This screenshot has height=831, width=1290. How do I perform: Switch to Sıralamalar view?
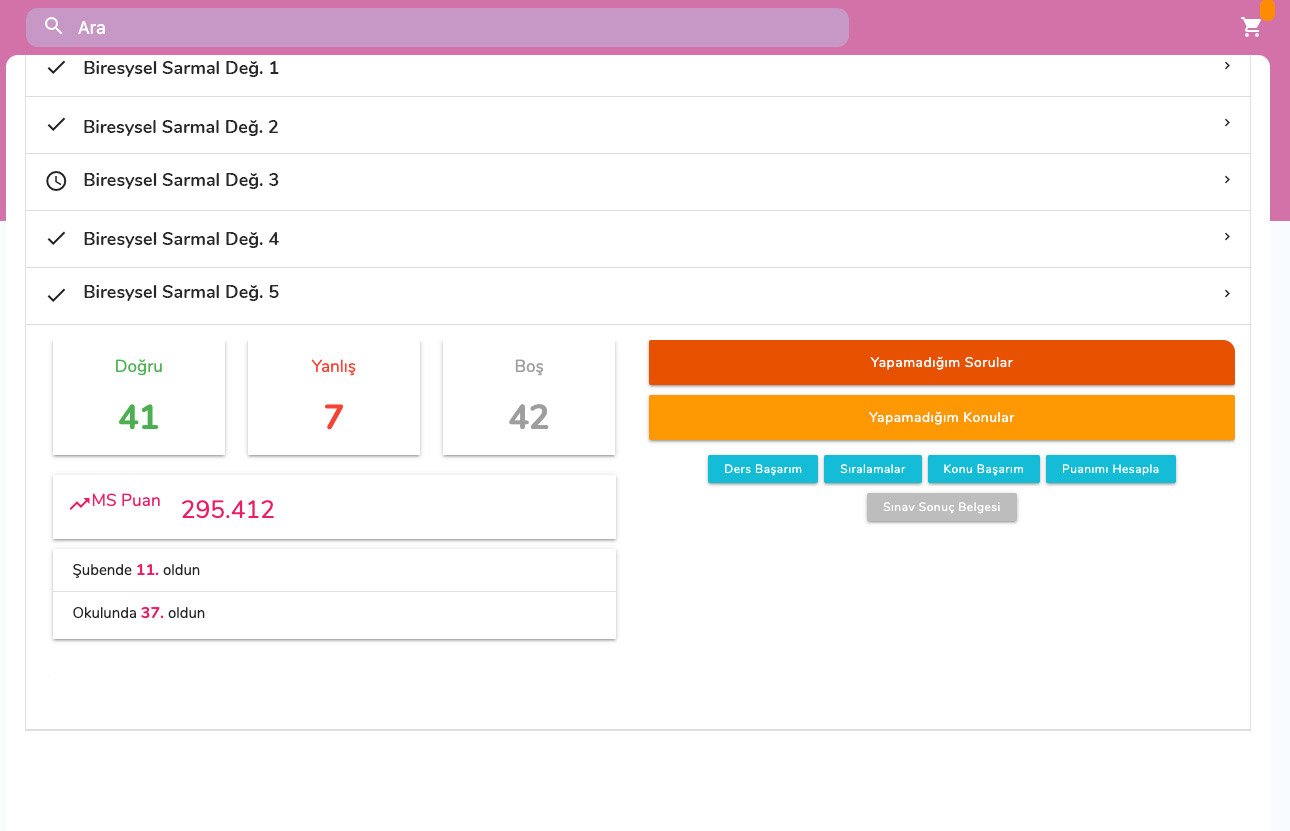[x=872, y=469]
